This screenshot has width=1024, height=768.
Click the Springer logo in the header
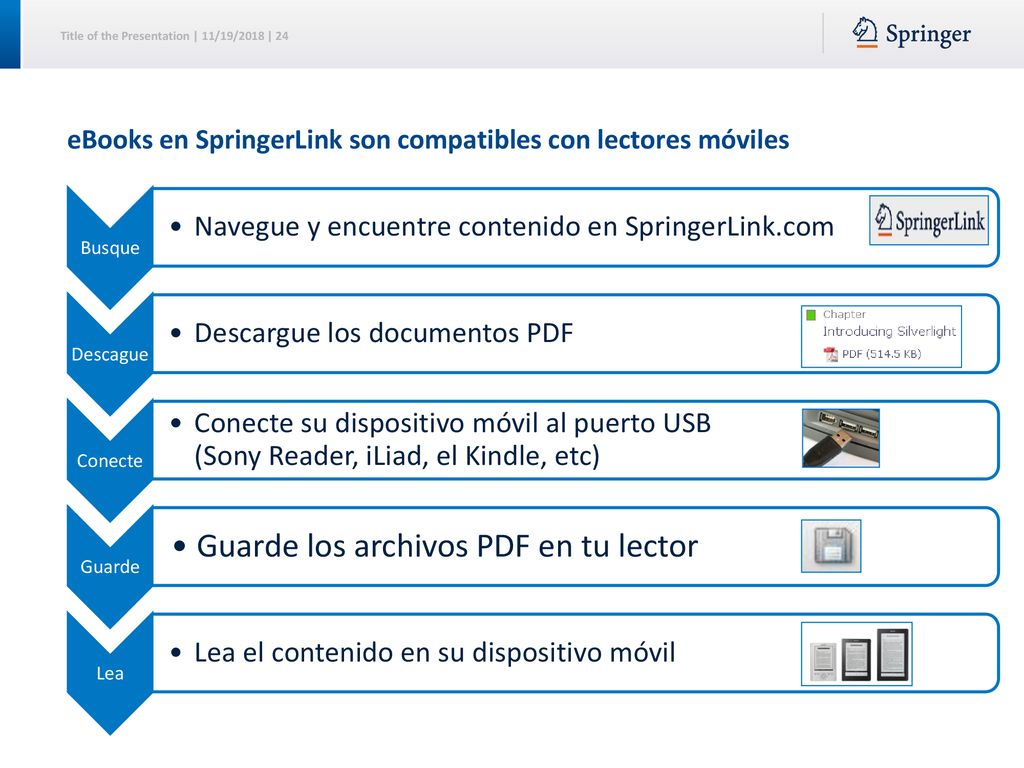tap(912, 33)
